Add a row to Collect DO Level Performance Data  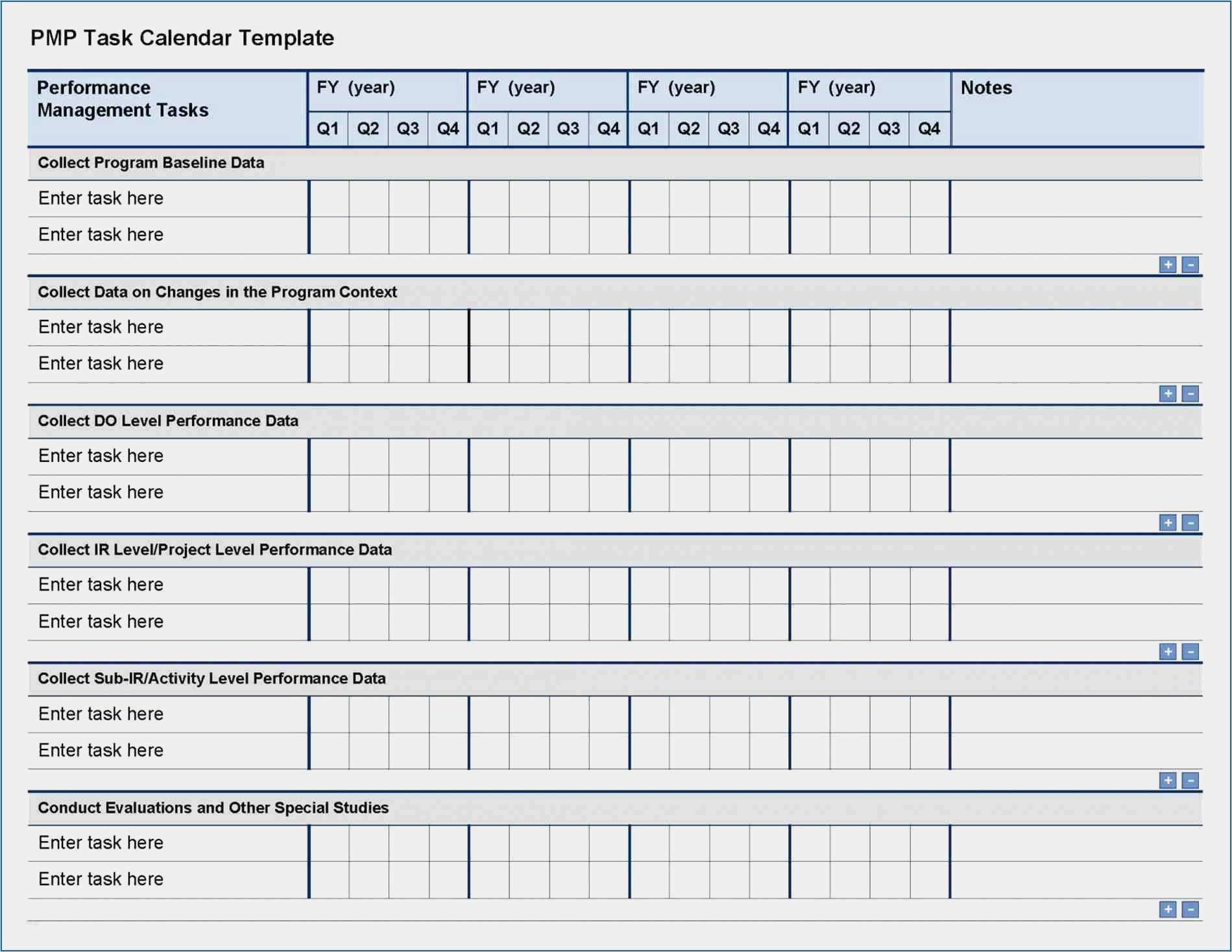click(x=1168, y=523)
